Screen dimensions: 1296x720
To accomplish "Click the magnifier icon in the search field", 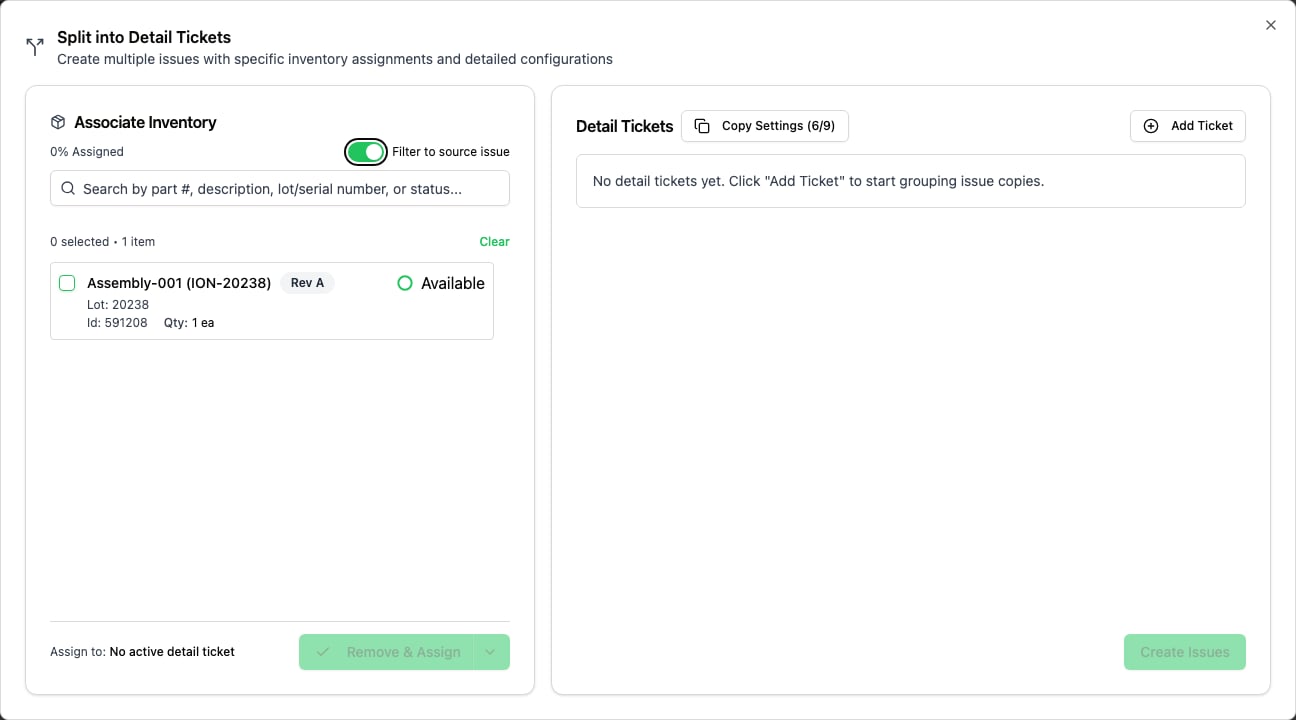I will [68, 188].
